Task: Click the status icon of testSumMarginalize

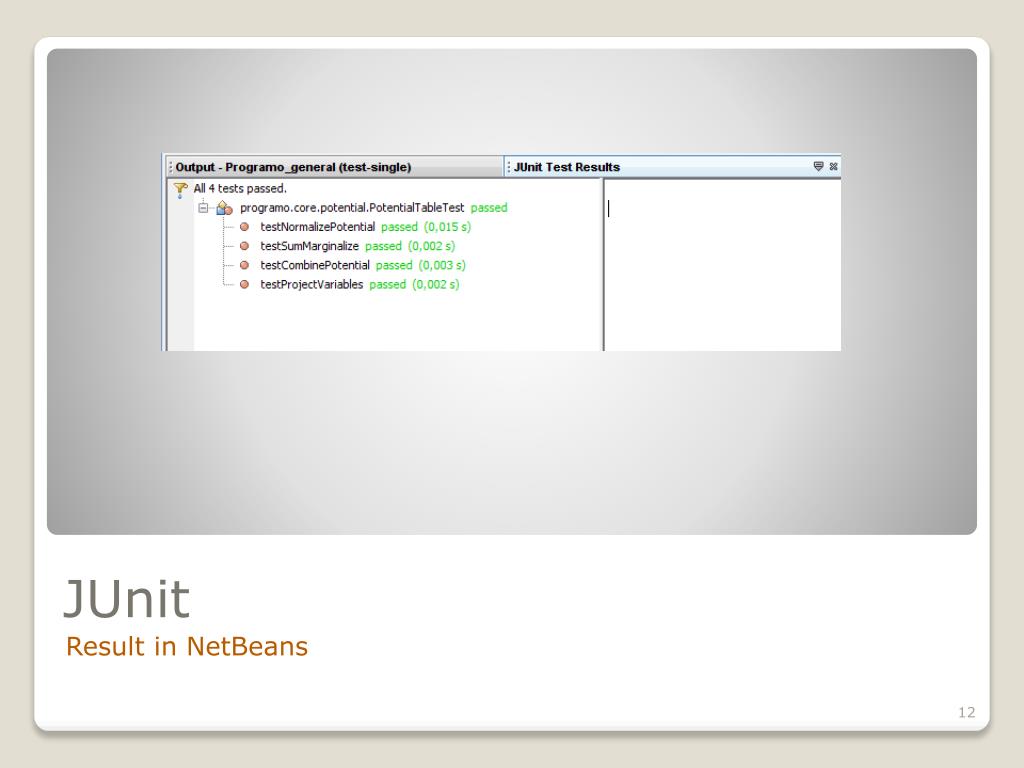Action: point(244,246)
